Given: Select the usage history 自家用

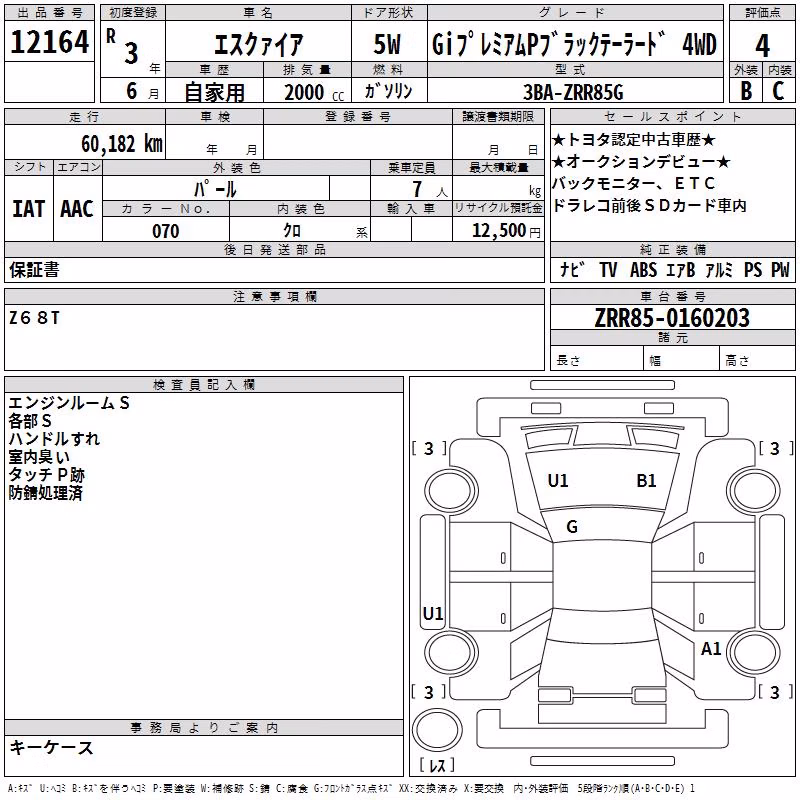Looking at the screenshot, I should pyautogui.click(x=214, y=92).
